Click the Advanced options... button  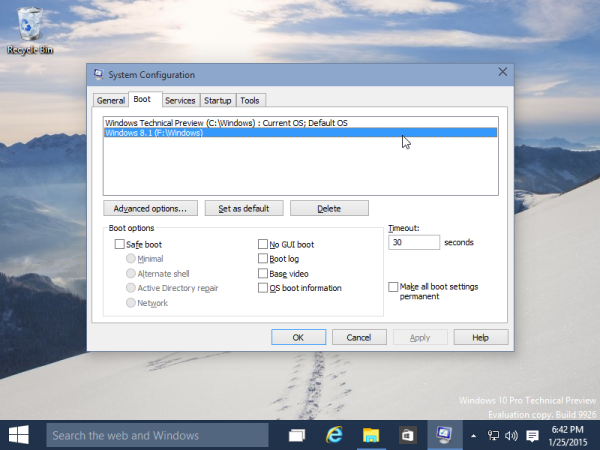[x=150, y=208]
